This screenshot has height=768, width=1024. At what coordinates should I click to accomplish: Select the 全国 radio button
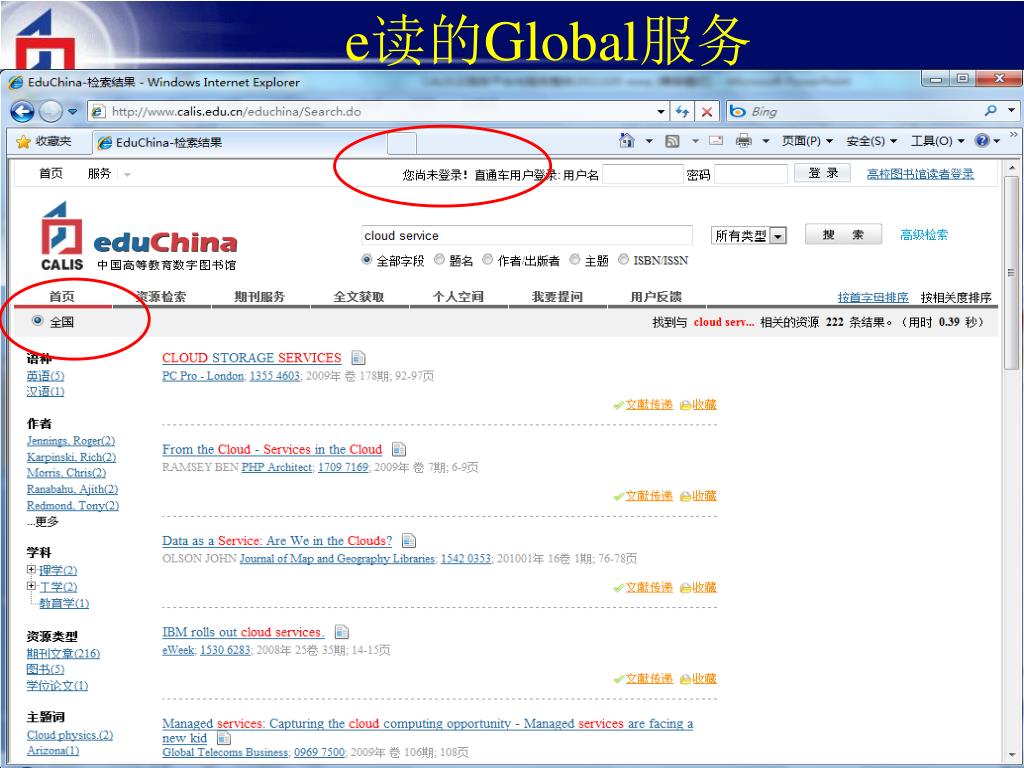point(38,321)
